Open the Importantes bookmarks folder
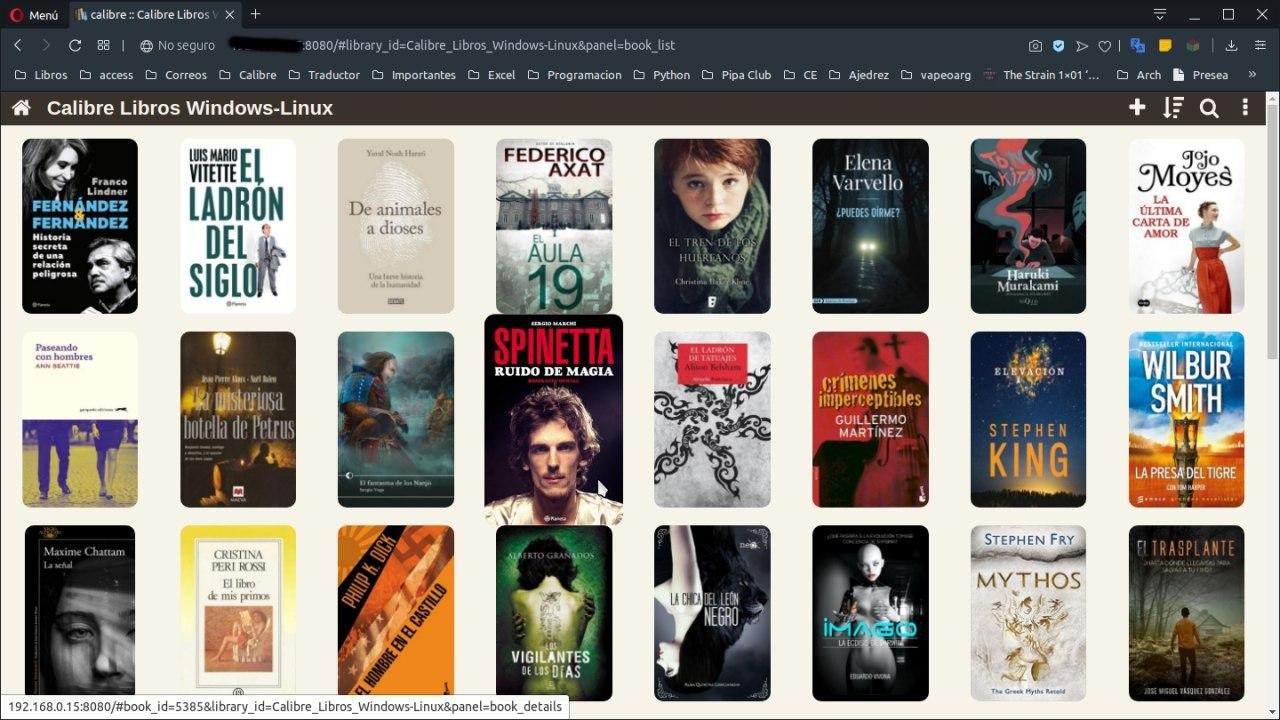 413,75
